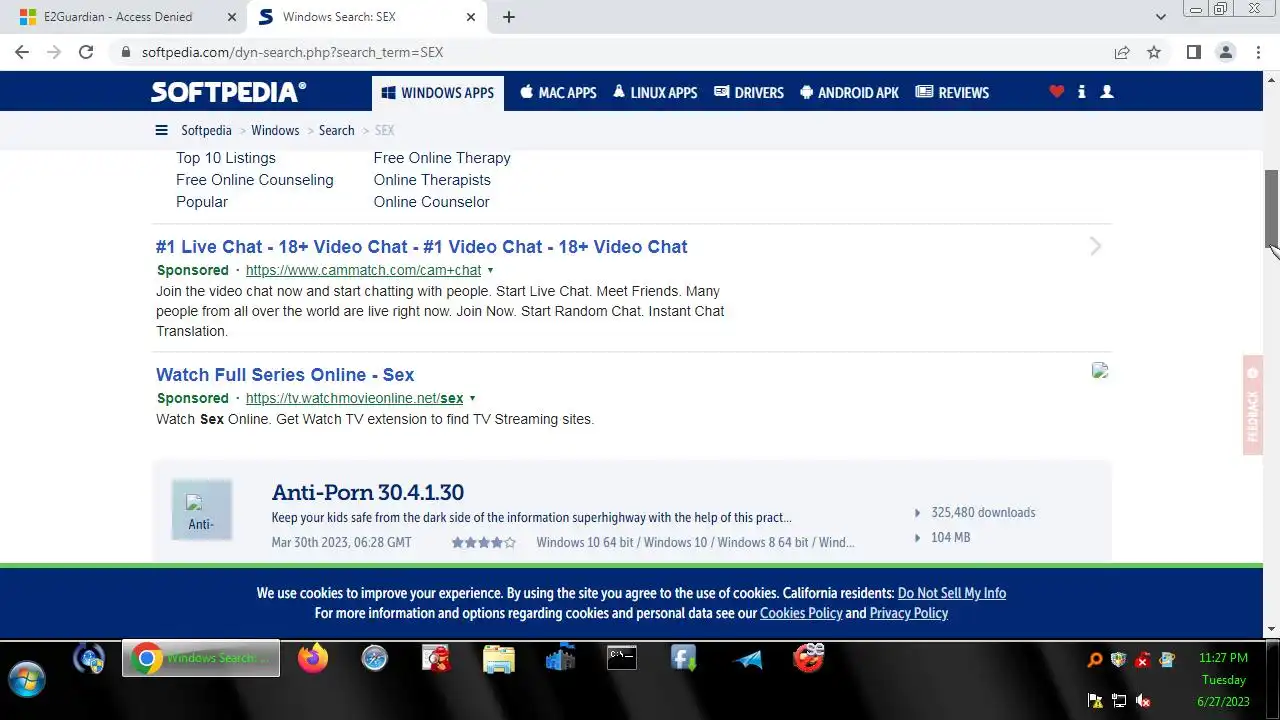Open the Mac Apps section

pos(558,93)
